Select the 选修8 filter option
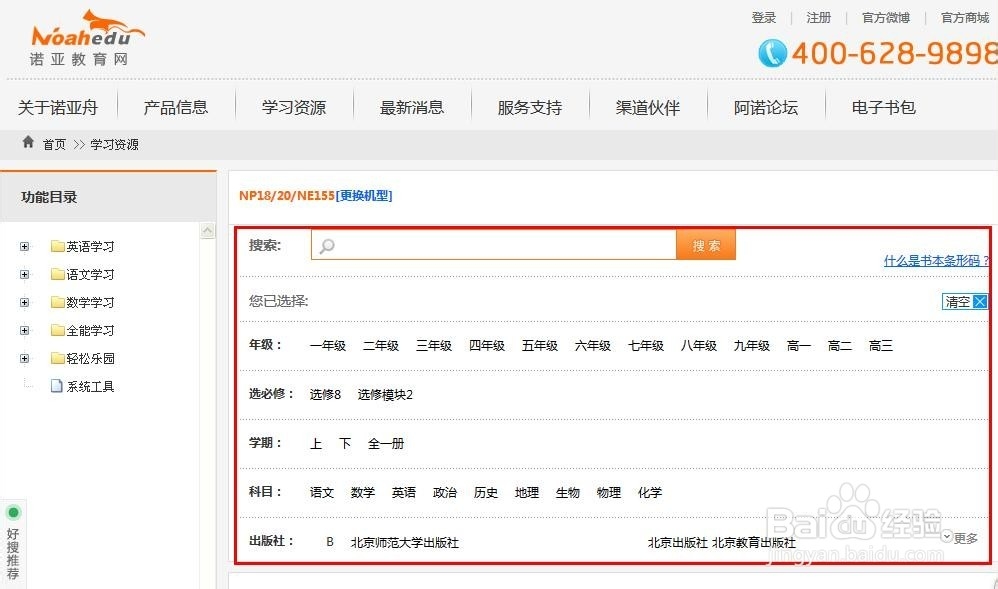The width and height of the screenshot is (998, 589). tap(324, 394)
